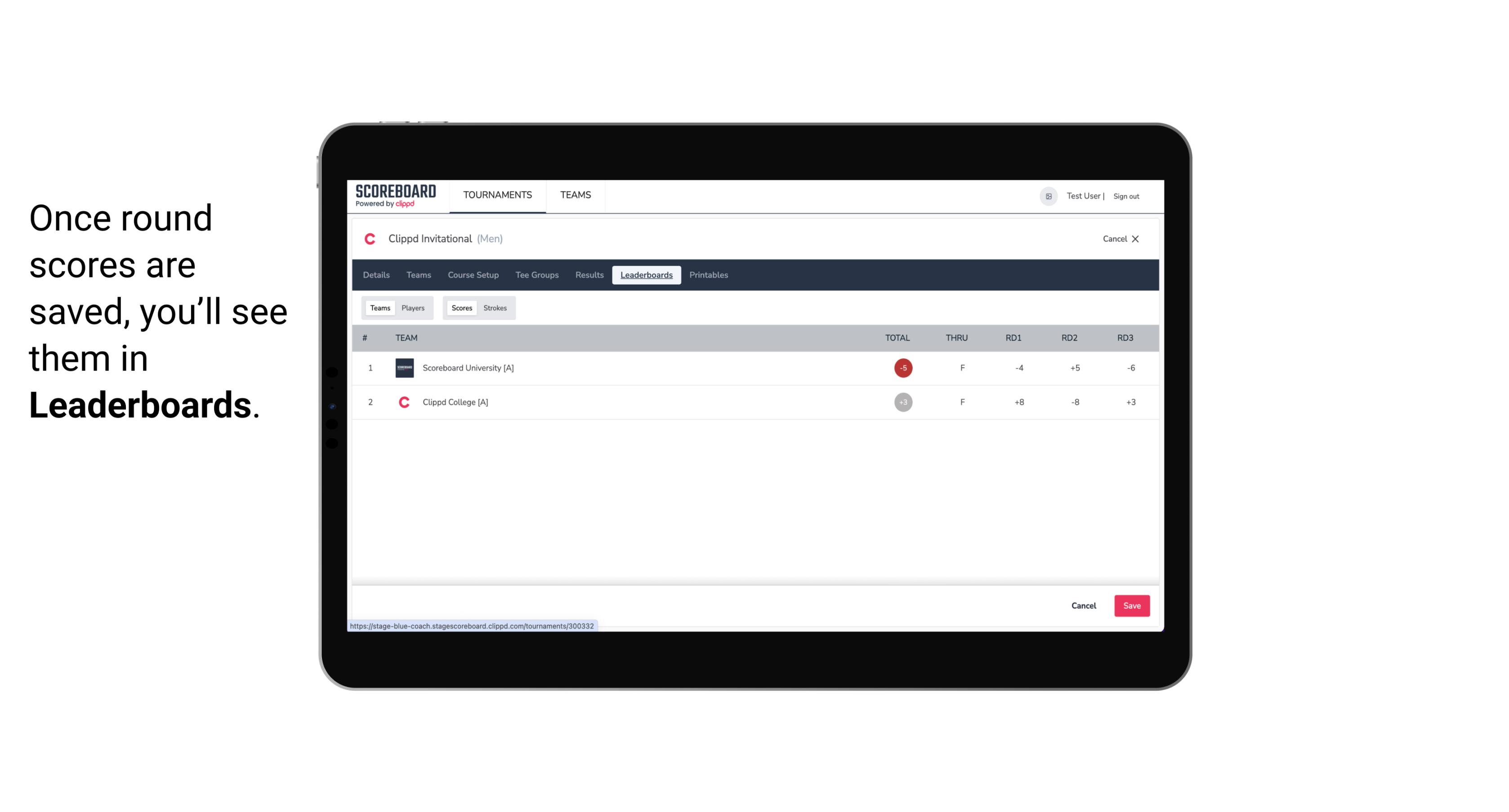Click the Cancel button
The height and width of the screenshot is (812, 1509).
point(1083,605)
